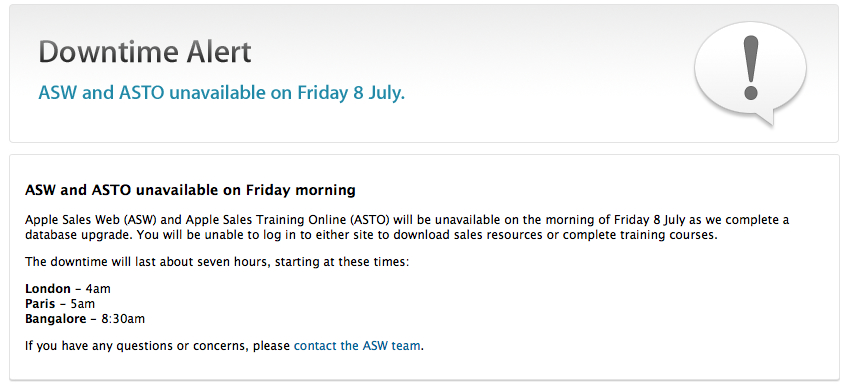
Task: Click the Downtime Alert heading
Action: [145, 52]
